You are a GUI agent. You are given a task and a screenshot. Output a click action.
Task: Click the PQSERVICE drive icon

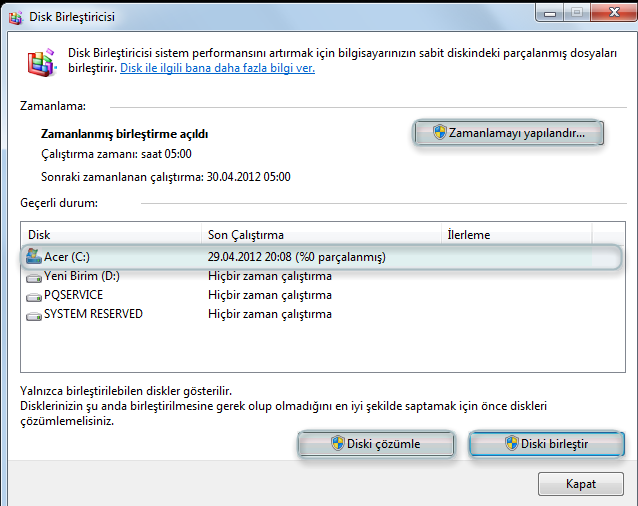(x=34, y=297)
